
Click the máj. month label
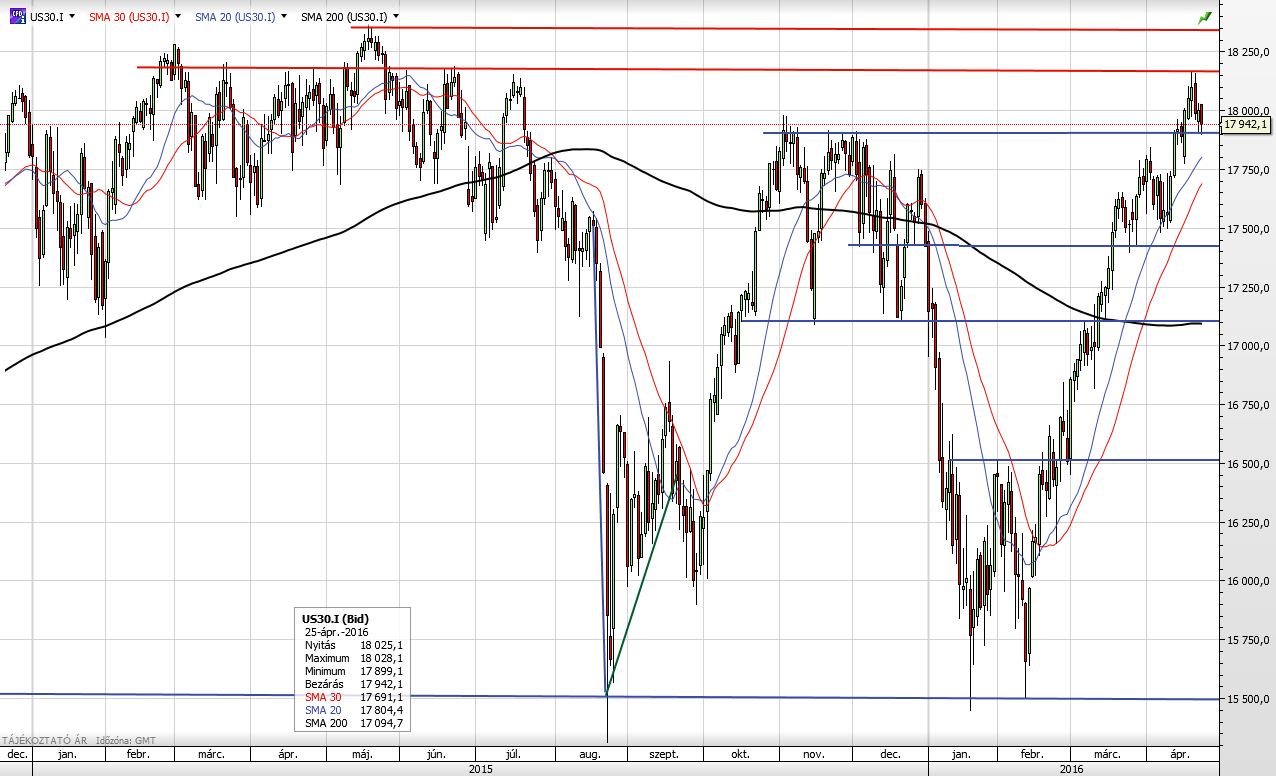click(x=361, y=755)
